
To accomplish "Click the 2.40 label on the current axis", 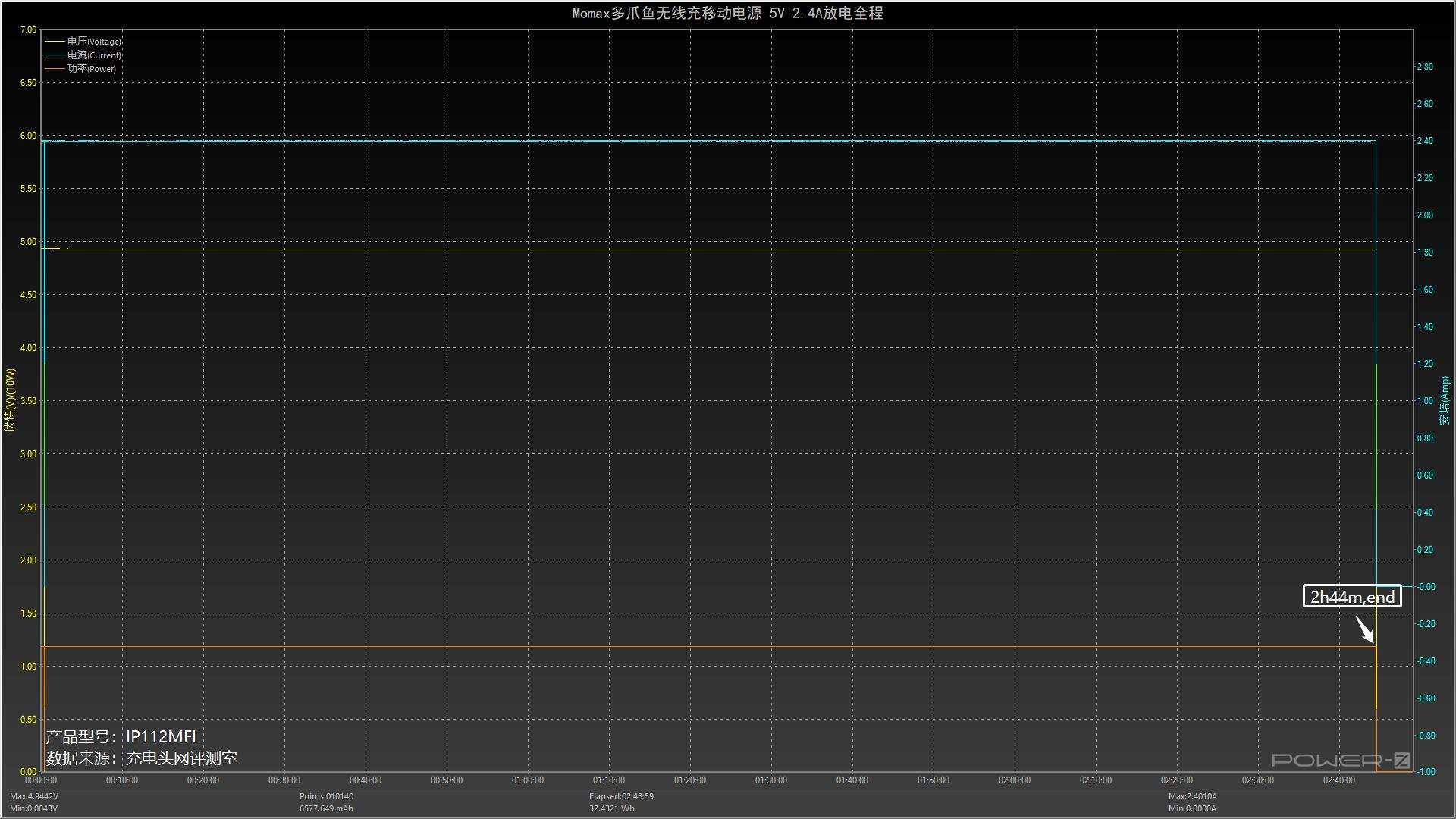I will tap(1425, 141).
